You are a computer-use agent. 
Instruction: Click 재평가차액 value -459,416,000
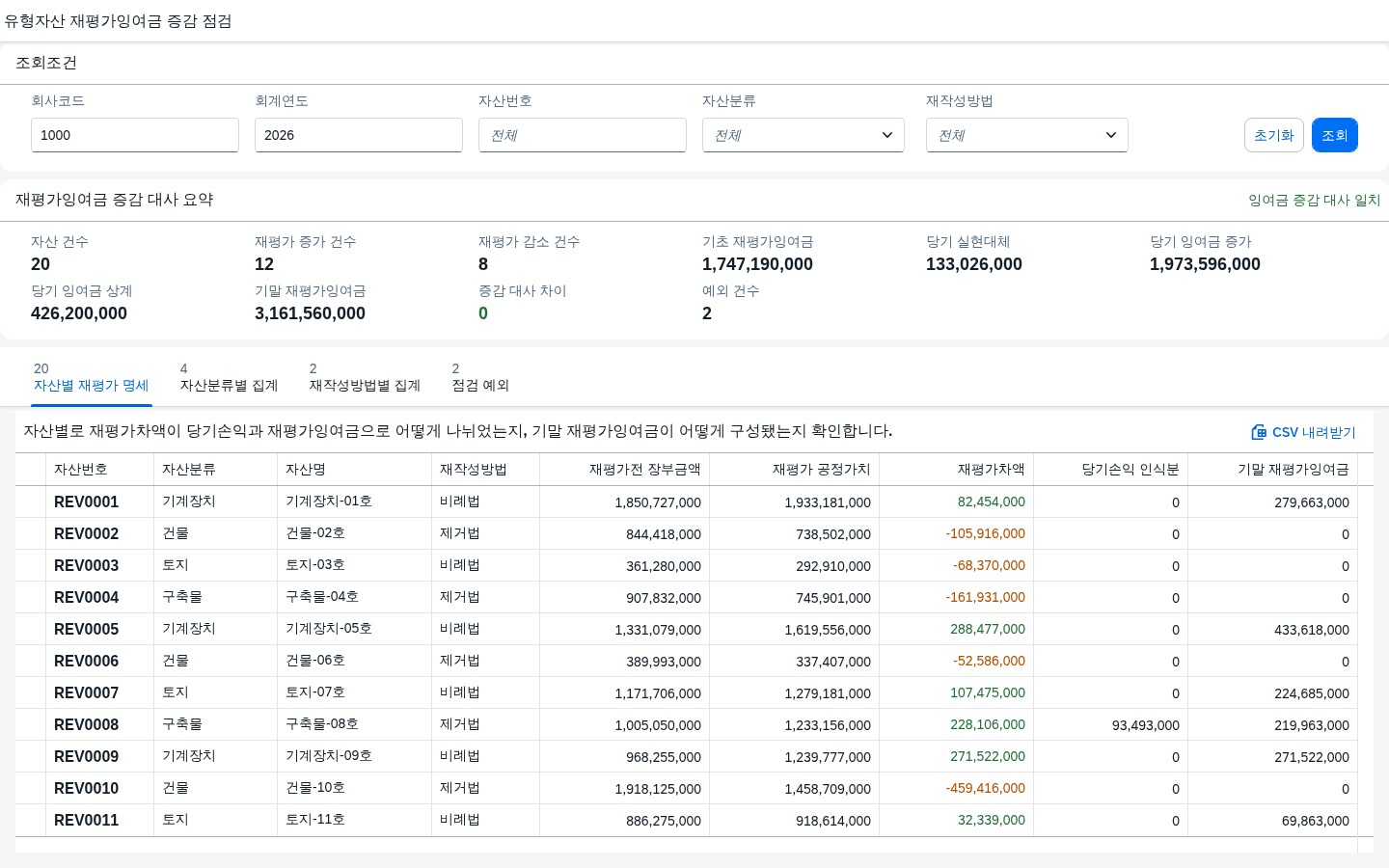tap(985, 788)
